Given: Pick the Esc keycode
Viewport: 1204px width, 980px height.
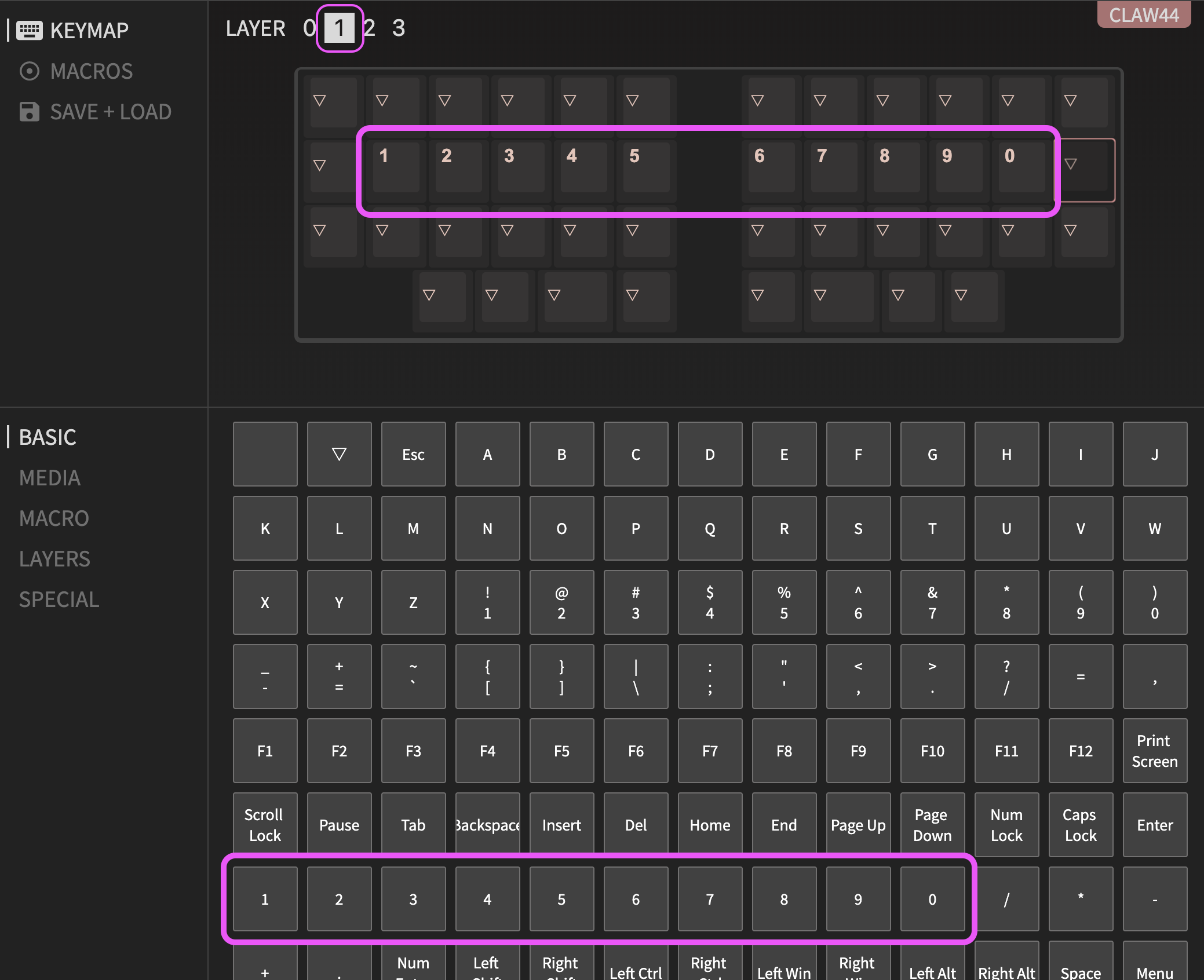Looking at the screenshot, I should pyautogui.click(x=413, y=454).
